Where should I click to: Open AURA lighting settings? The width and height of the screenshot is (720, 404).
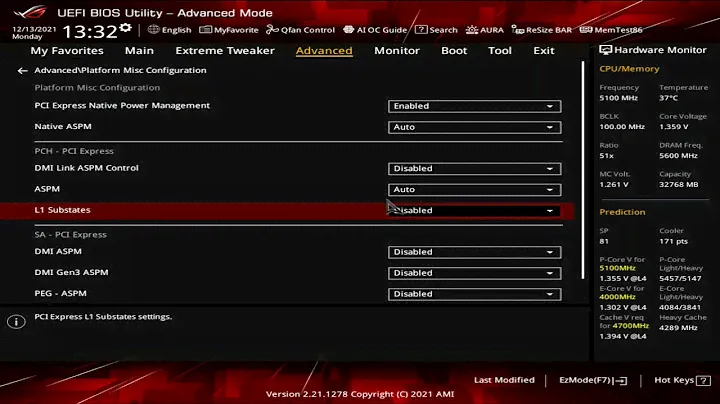point(484,30)
